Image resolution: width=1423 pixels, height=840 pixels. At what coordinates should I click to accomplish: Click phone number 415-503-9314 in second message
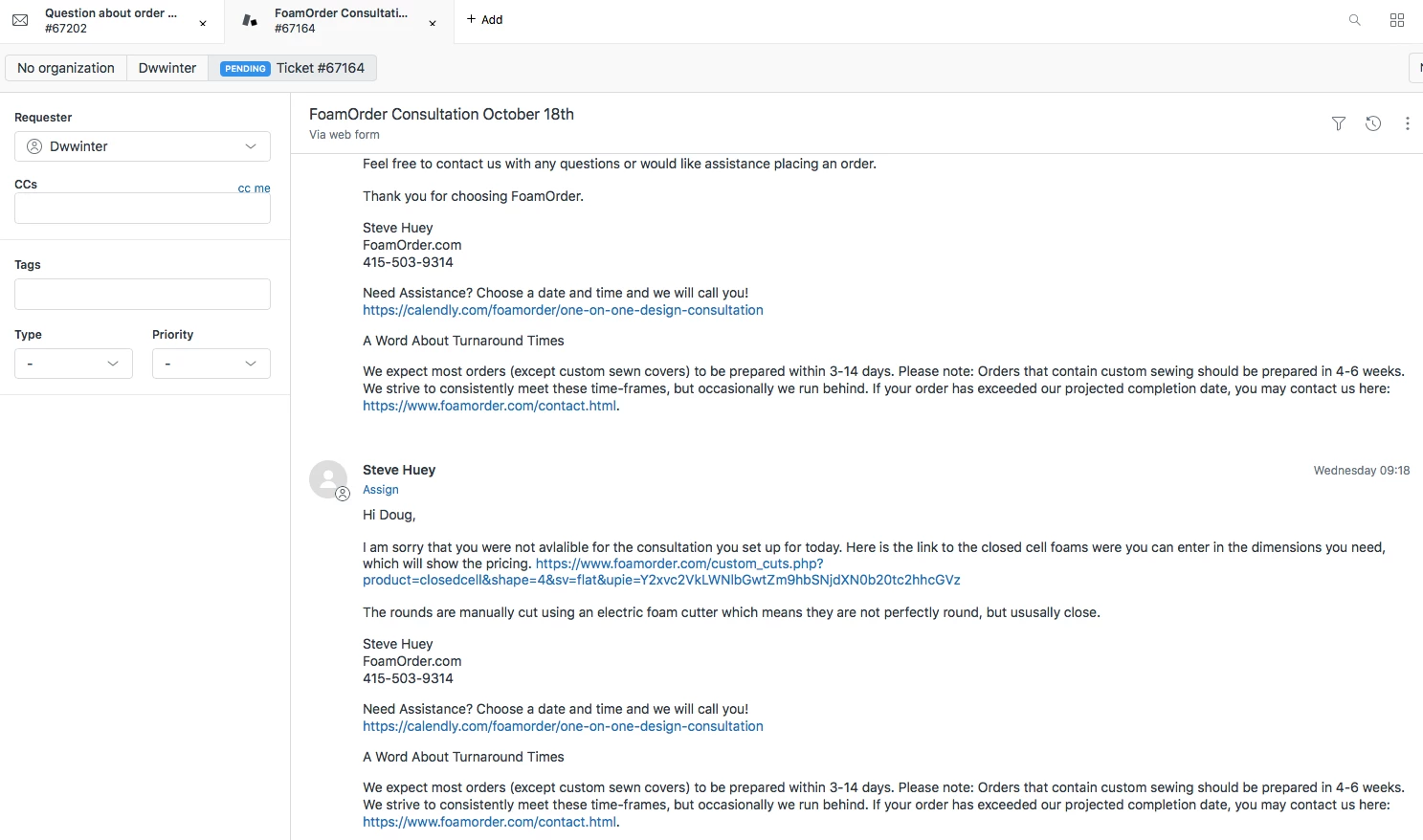pyautogui.click(x=408, y=678)
